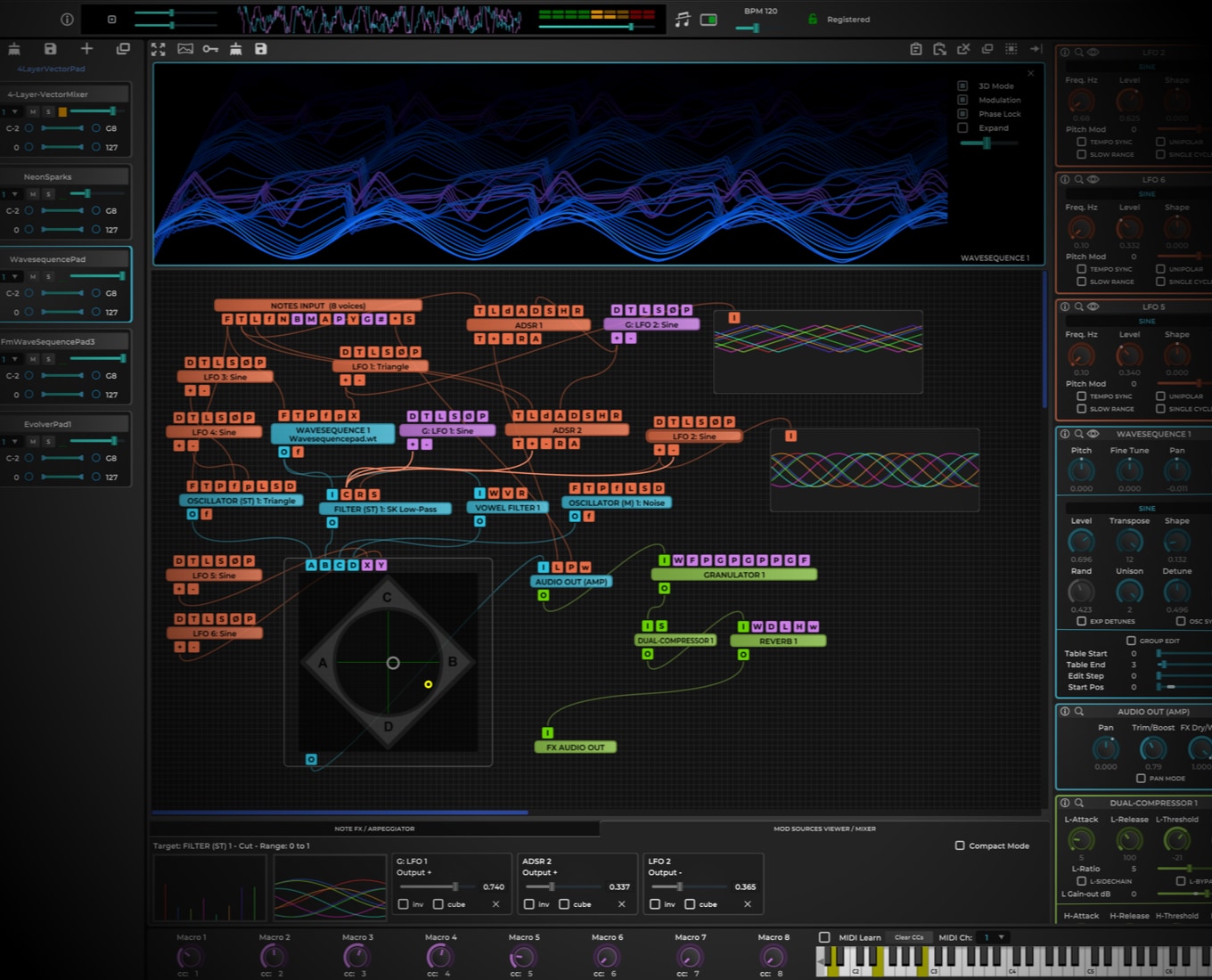Click the floppy disk icon in the patch toolbar

(261, 49)
